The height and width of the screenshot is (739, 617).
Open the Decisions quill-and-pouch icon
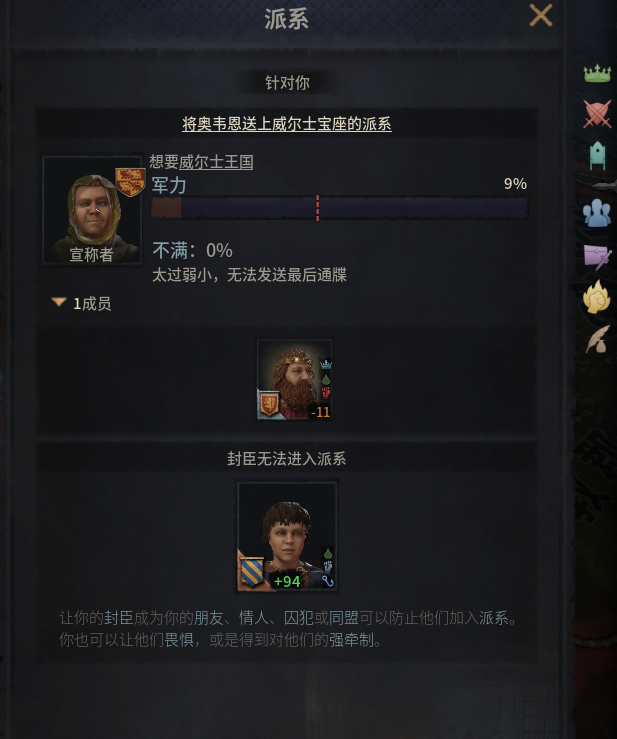[x=597, y=339]
